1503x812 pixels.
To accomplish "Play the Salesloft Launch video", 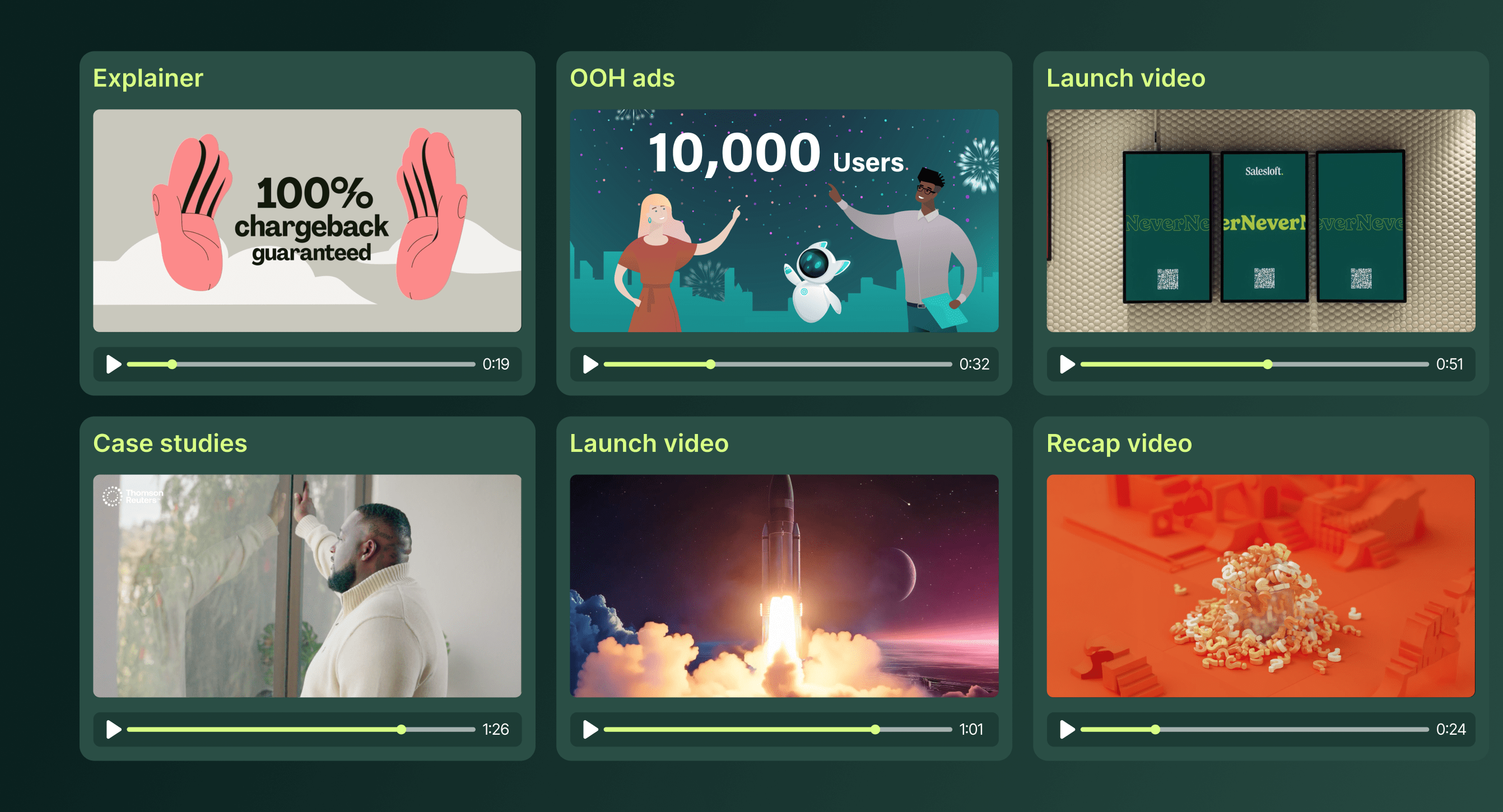I will (x=1067, y=364).
